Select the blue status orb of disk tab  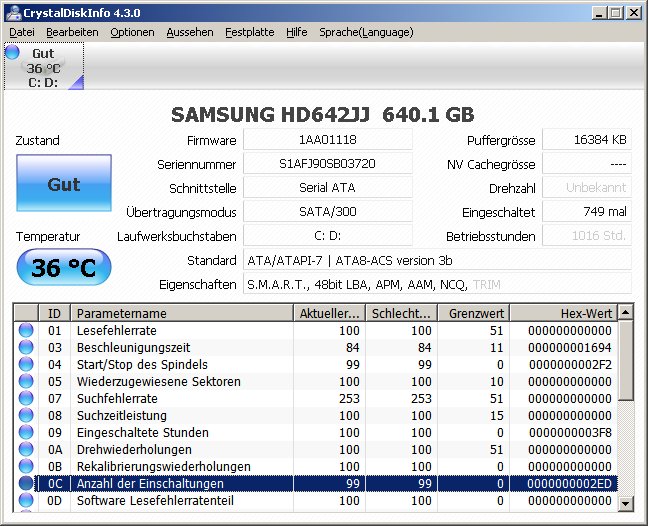[x=12, y=53]
